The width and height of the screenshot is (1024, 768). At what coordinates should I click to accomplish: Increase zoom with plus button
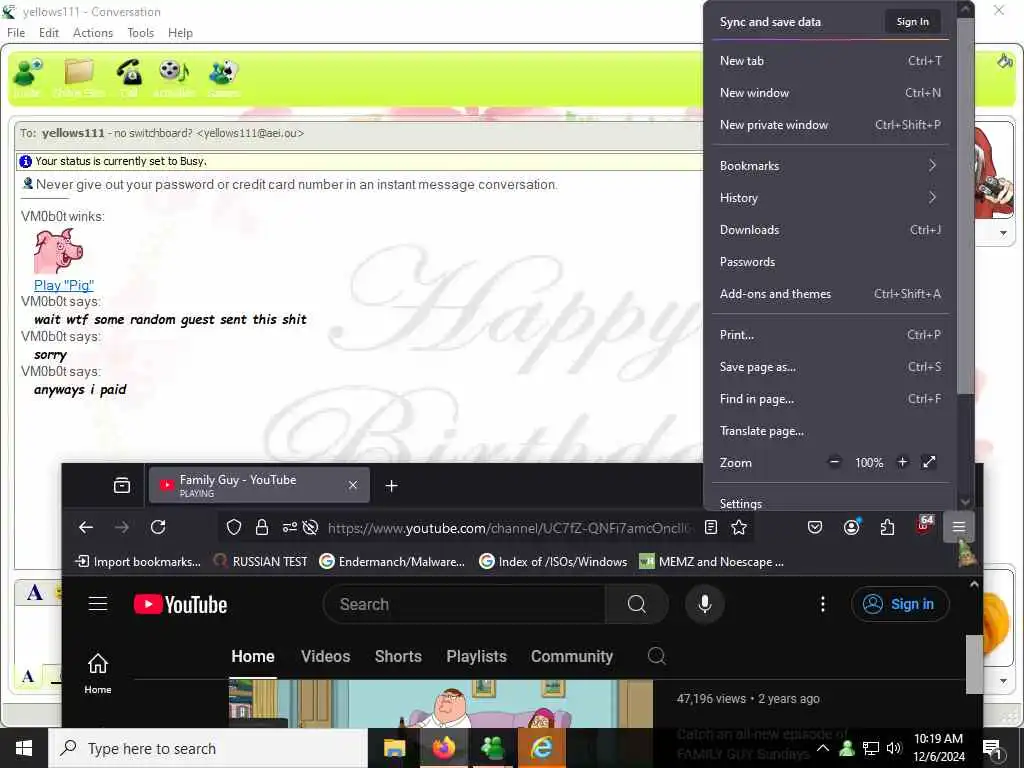902,462
